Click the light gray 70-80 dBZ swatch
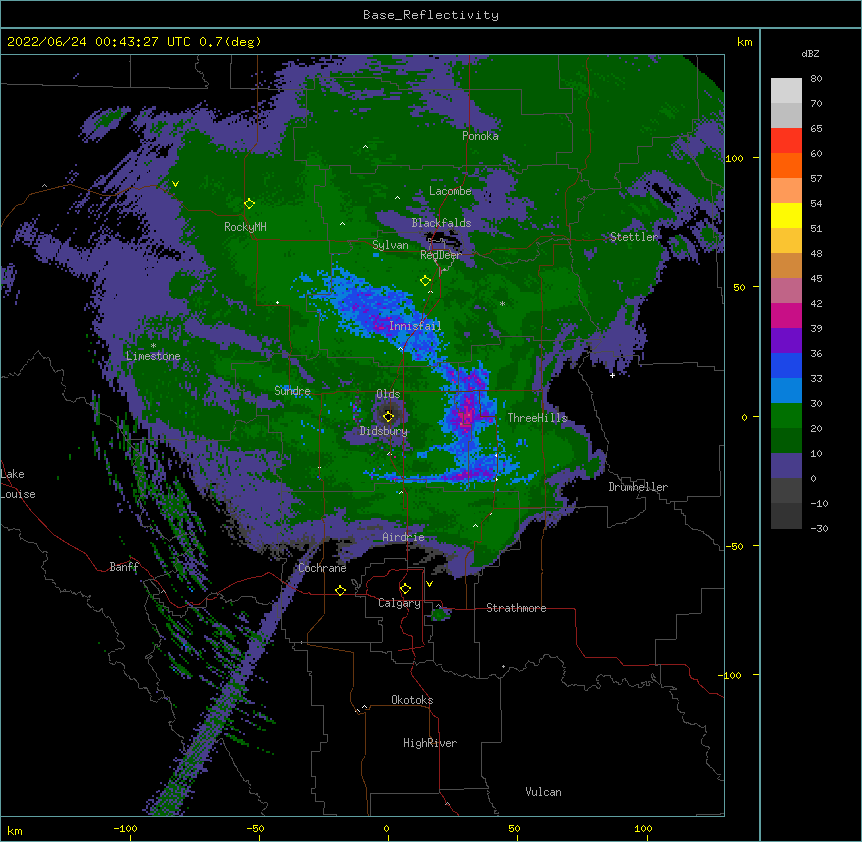Screen dimensions: 862x842 (786, 91)
